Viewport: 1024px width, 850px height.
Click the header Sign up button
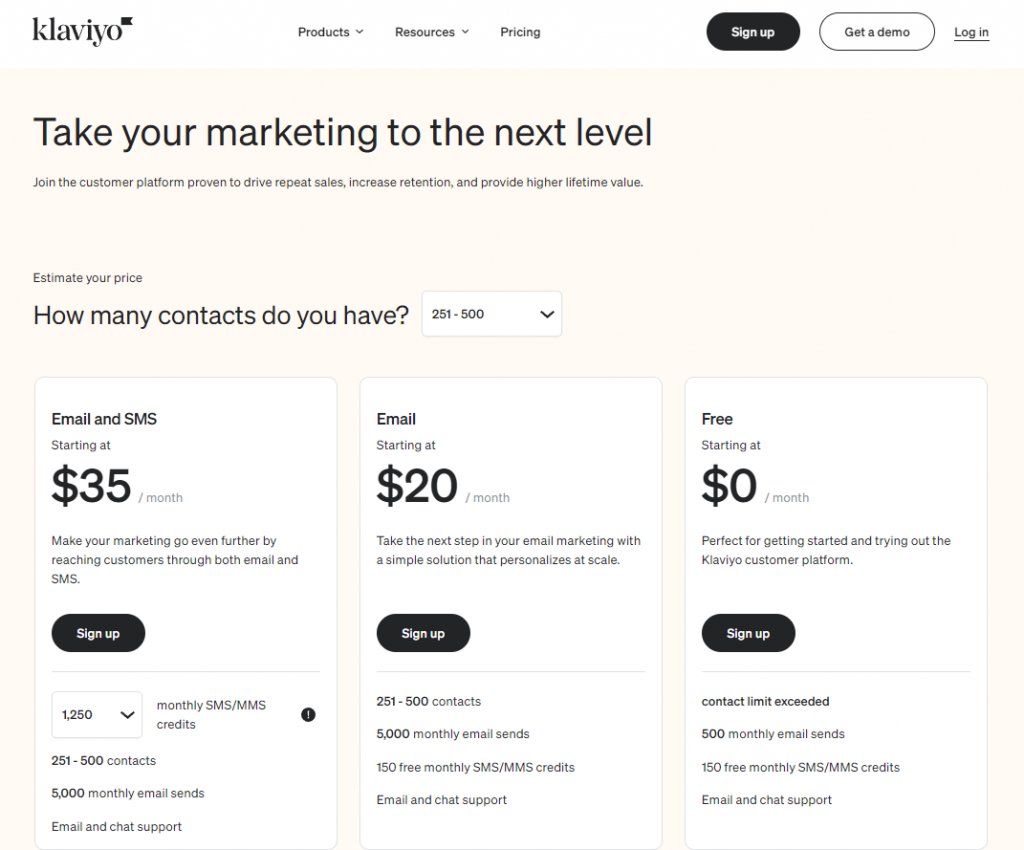(753, 32)
